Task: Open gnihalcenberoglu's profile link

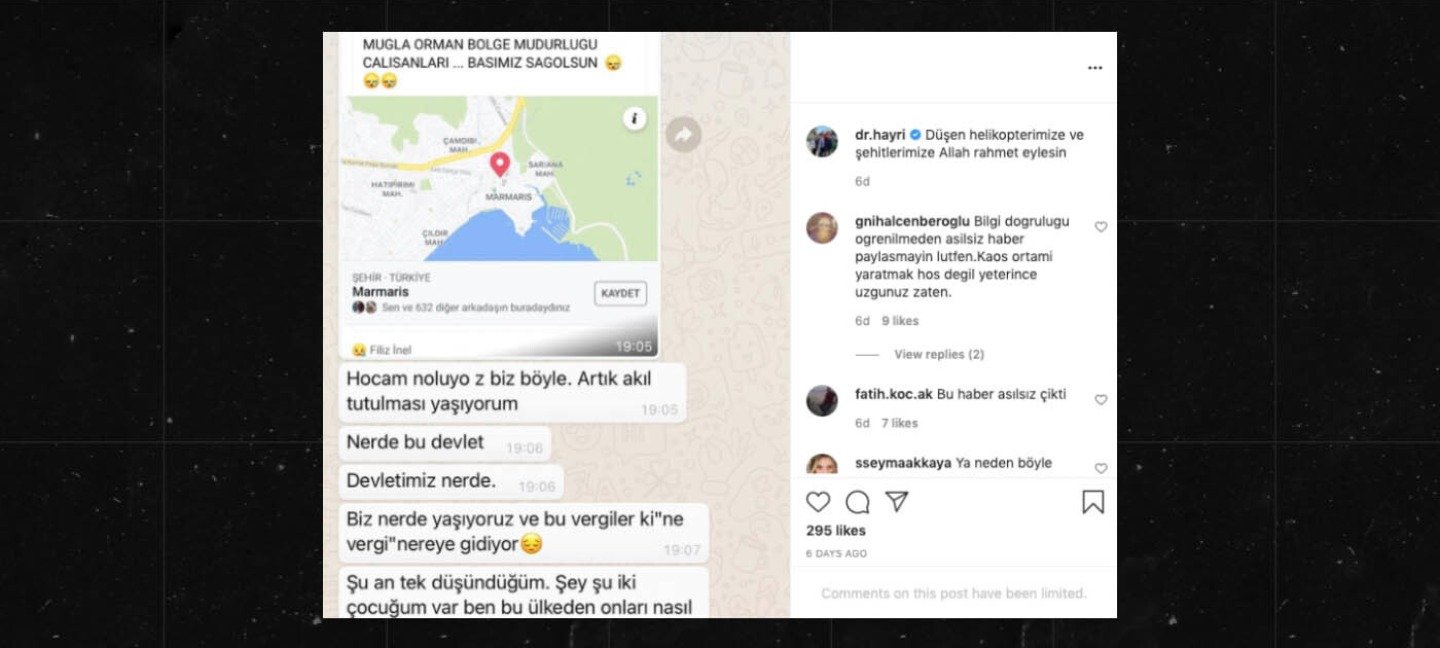Action: (912, 221)
